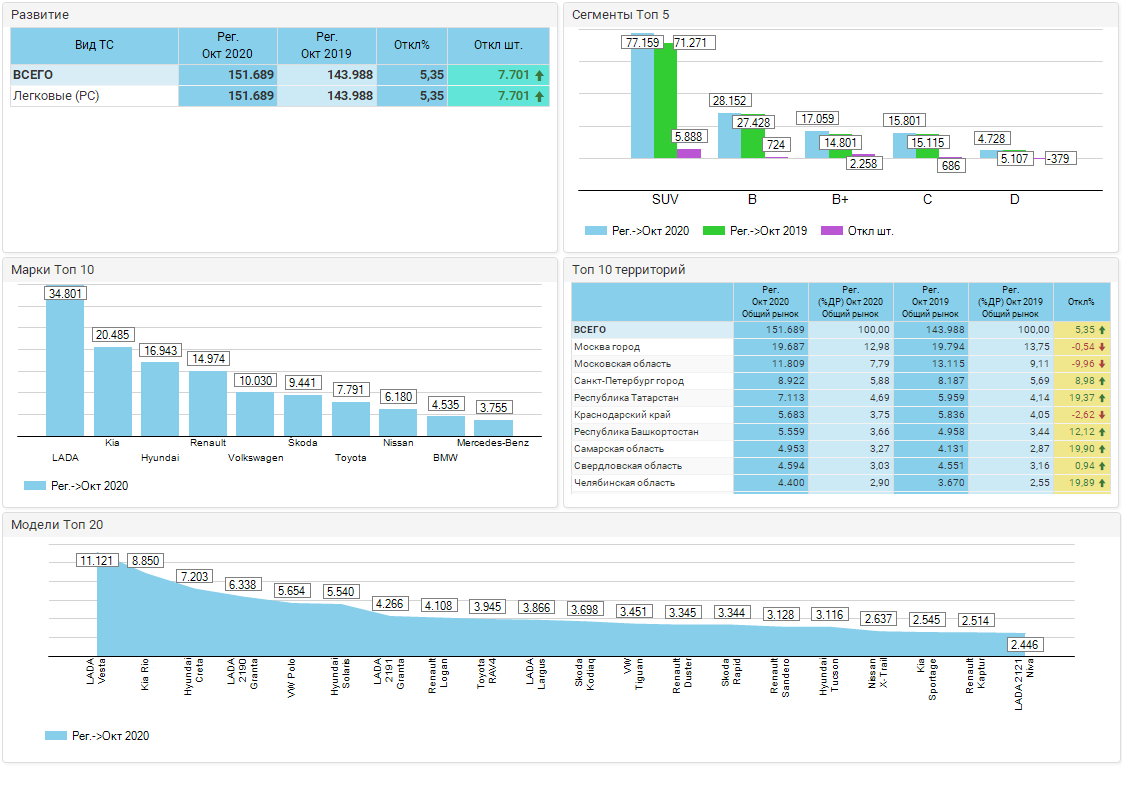Click the Краснодарский край row label

pyautogui.click(x=623, y=415)
